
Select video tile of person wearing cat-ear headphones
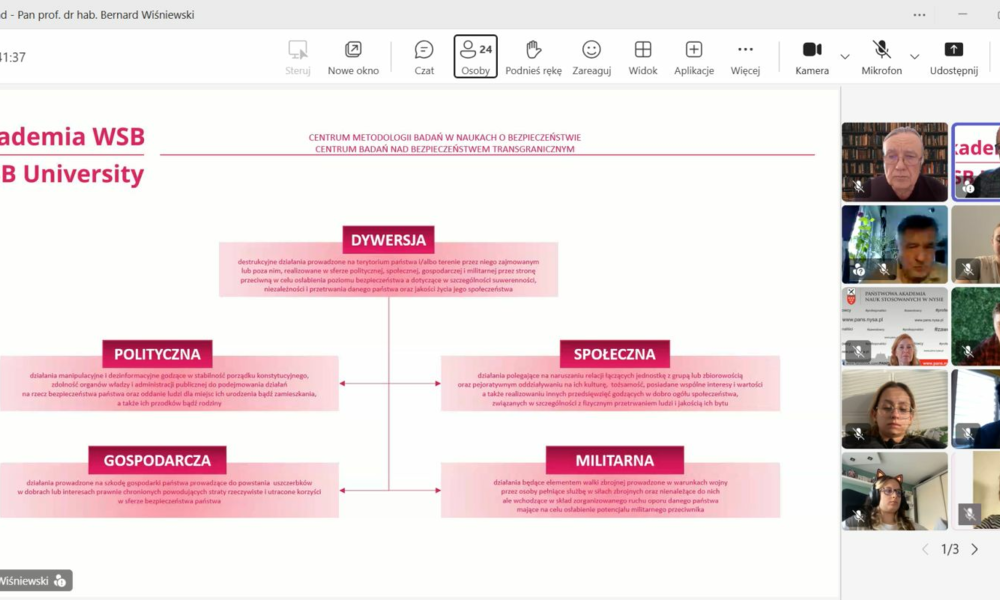(x=895, y=491)
